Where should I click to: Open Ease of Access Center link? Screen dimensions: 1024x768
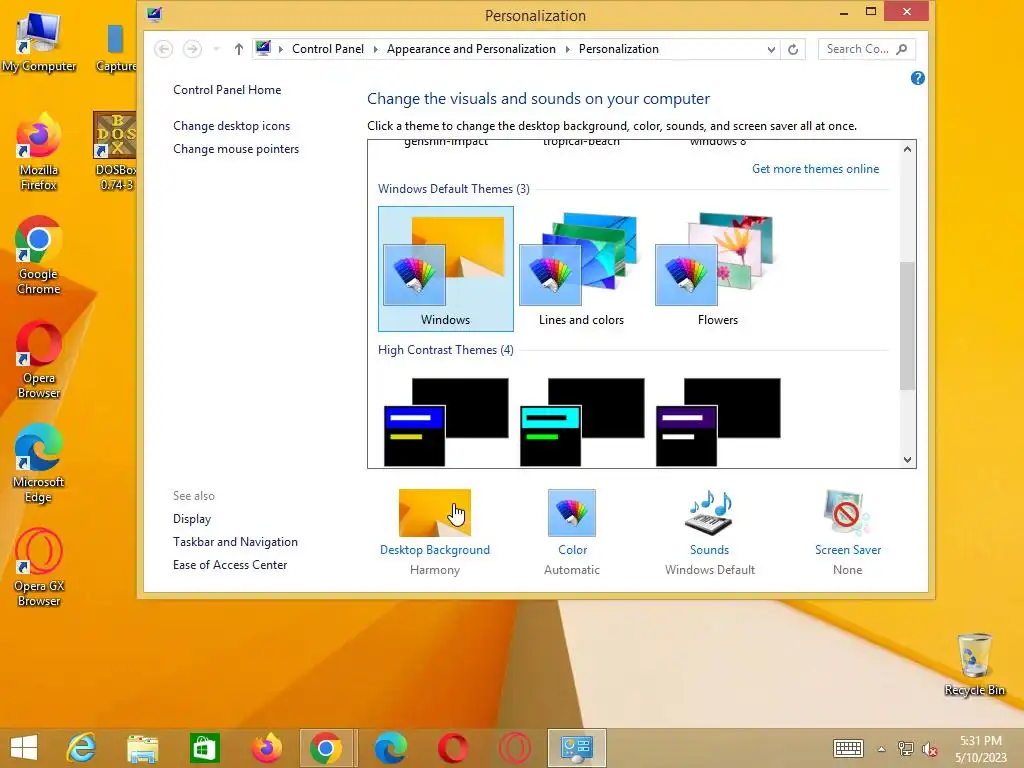click(230, 565)
